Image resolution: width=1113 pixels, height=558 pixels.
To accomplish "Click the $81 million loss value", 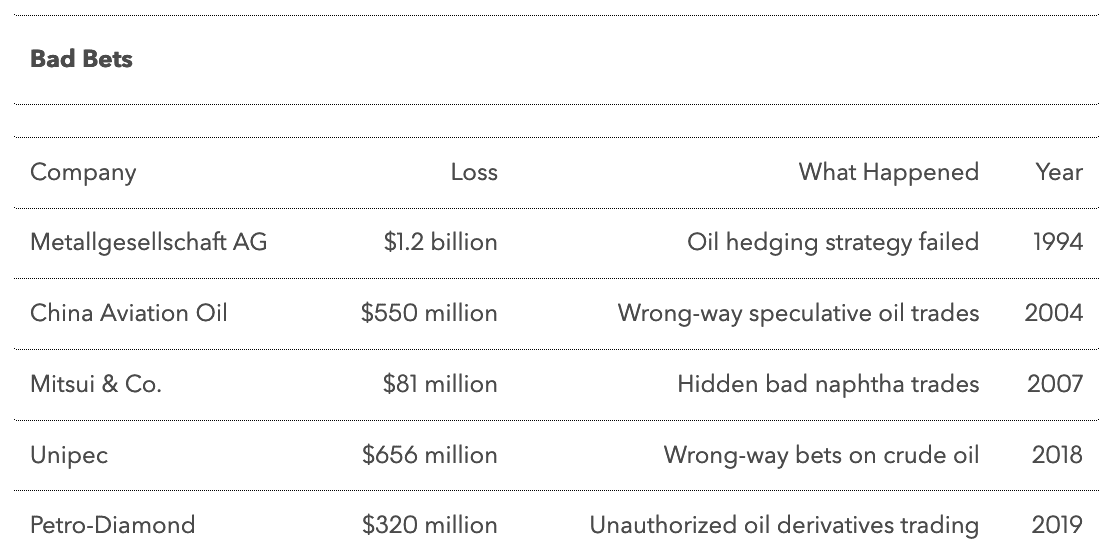I will coord(439,384).
